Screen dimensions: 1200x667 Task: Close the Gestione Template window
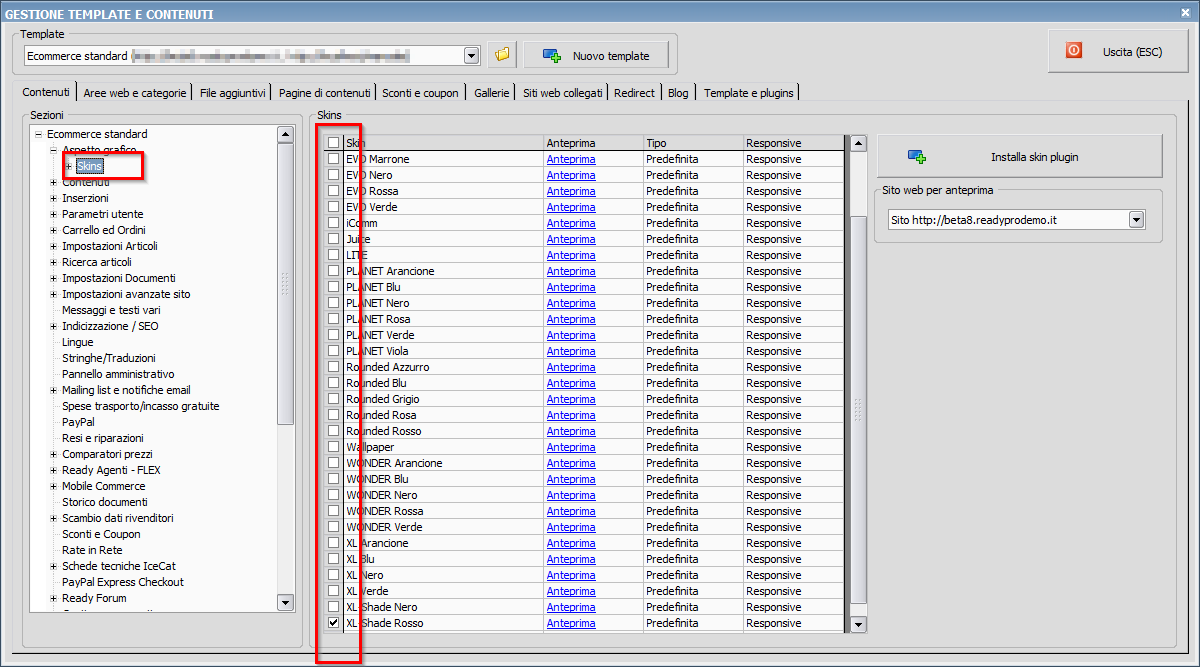point(1186,12)
